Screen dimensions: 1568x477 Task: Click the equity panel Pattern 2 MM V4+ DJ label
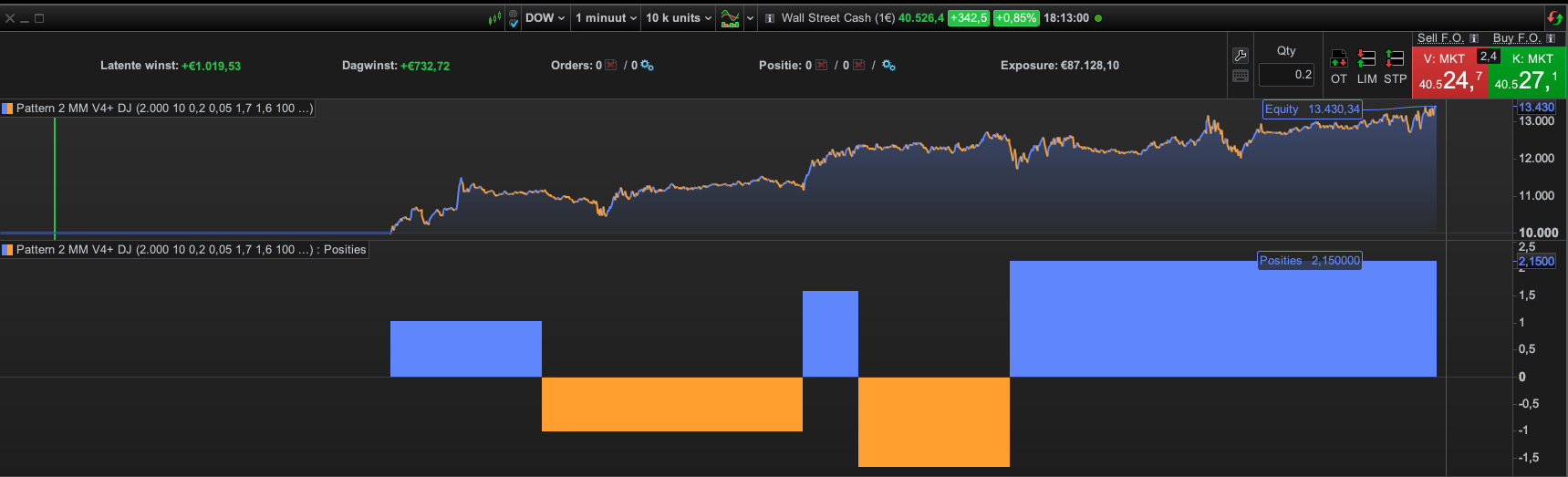tap(164, 109)
